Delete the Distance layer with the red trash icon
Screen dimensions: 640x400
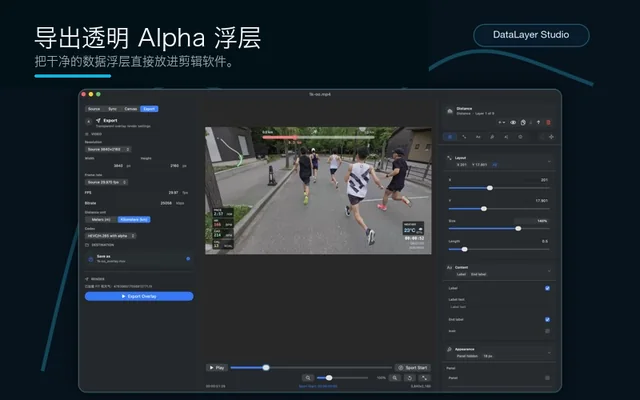click(x=548, y=122)
